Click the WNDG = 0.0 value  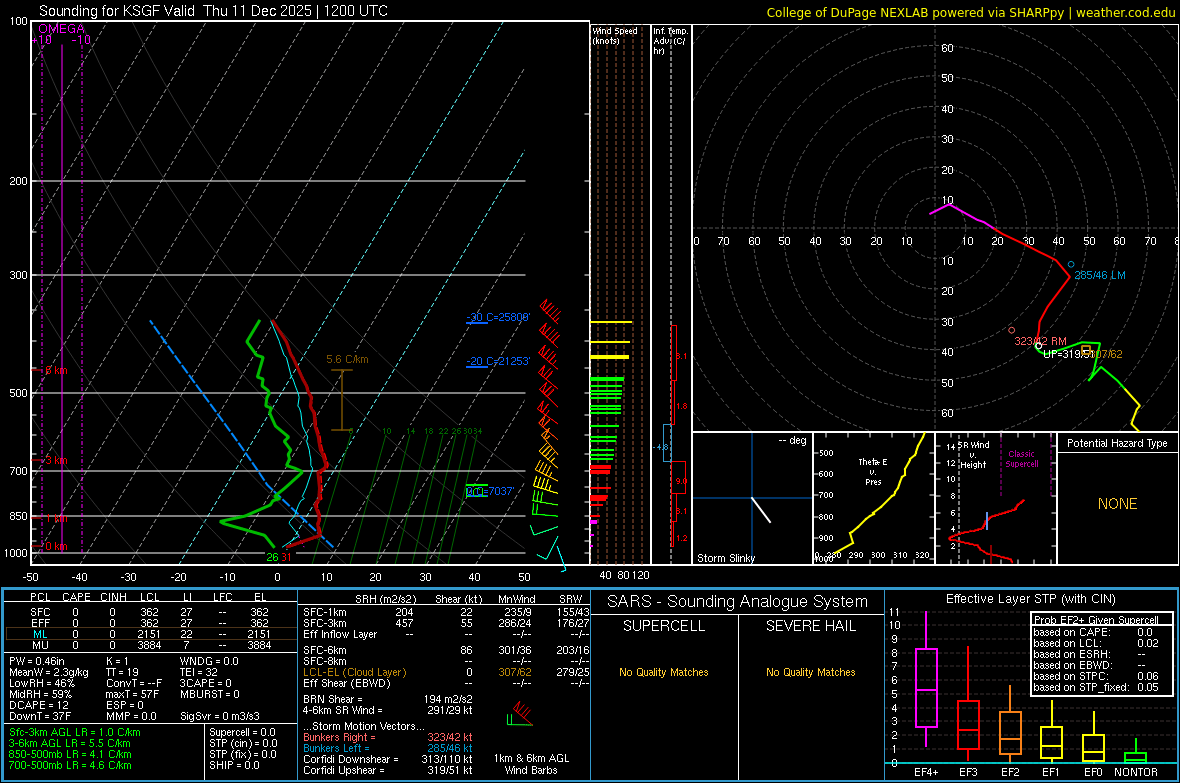pyautogui.click(x=208, y=661)
